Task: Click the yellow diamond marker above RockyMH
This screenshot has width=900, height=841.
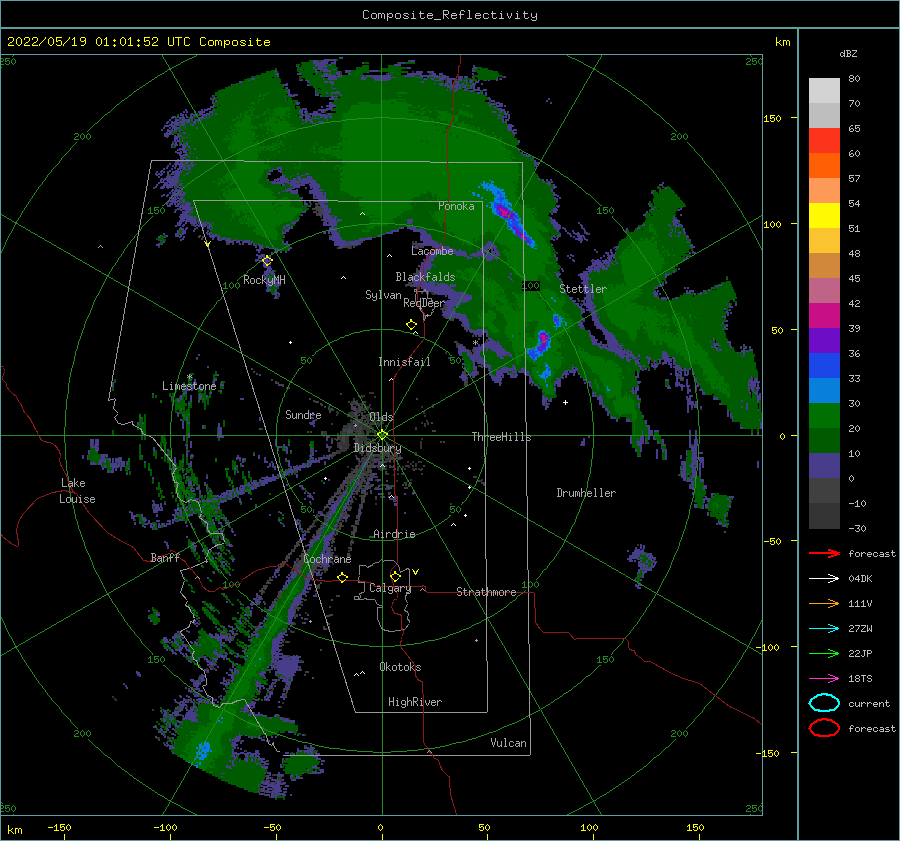Action: point(267,261)
